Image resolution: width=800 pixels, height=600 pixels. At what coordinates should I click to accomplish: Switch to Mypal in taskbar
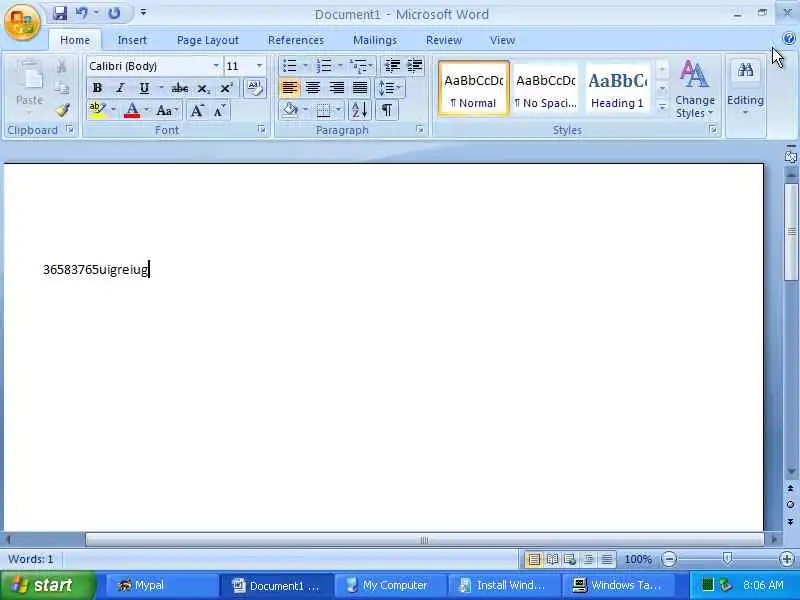point(162,585)
